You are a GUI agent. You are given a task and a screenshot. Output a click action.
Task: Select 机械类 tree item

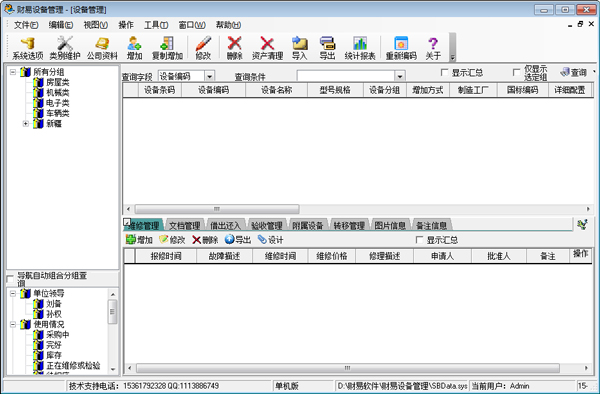(x=57, y=93)
